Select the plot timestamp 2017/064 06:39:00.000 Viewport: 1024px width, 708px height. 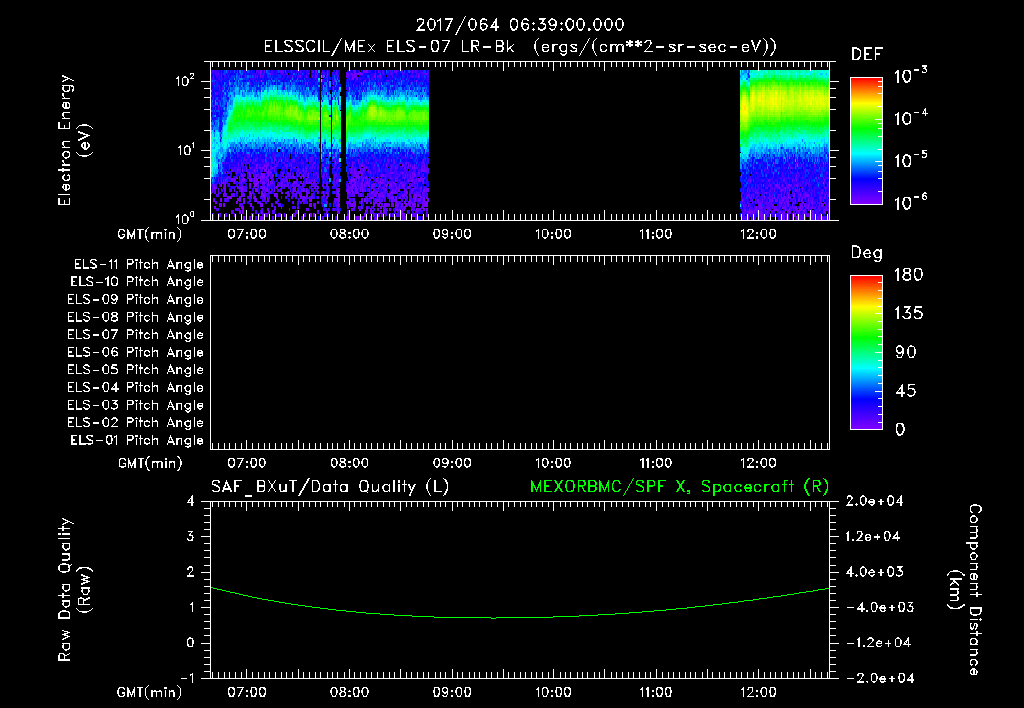[520, 25]
